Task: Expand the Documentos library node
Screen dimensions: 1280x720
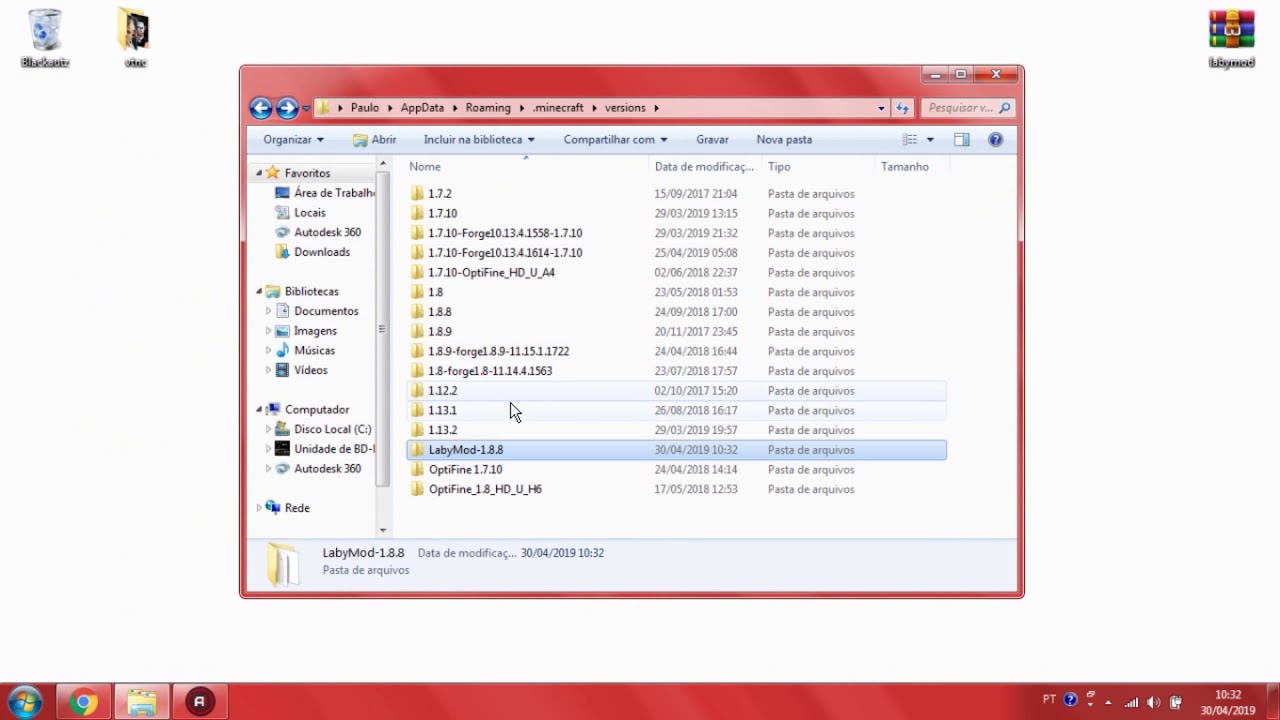Action: 268,311
